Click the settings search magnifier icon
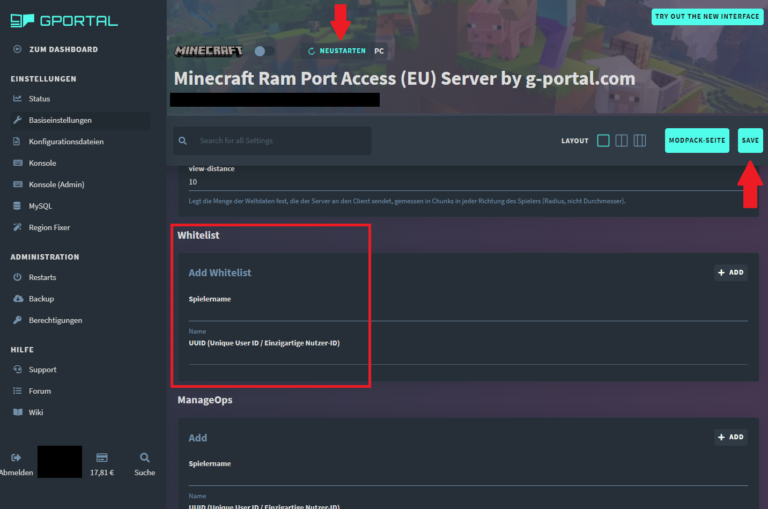 click(183, 141)
